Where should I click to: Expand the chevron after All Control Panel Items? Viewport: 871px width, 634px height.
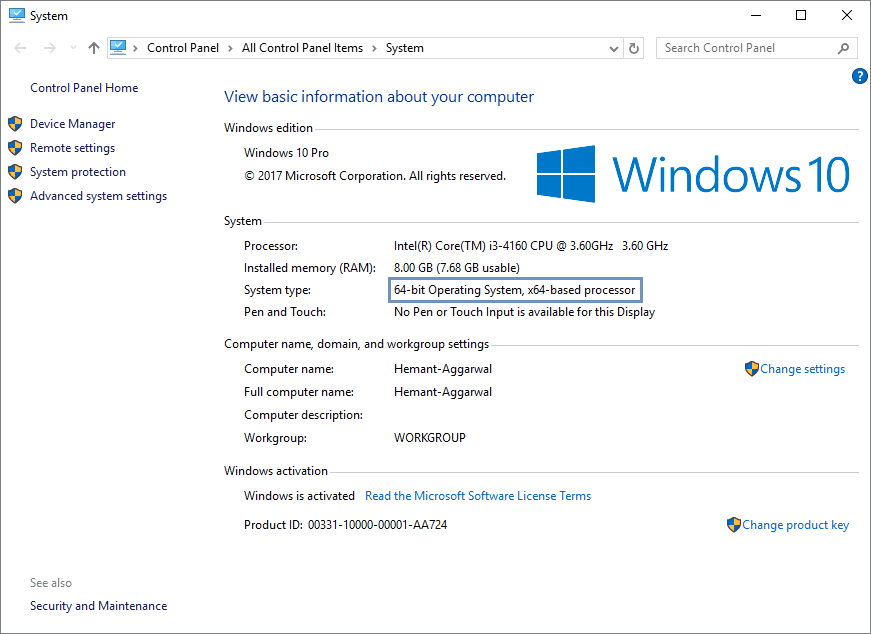click(374, 48)
